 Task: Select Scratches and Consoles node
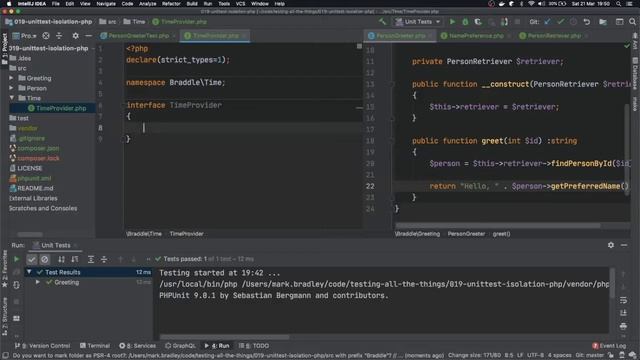[43, 208]
